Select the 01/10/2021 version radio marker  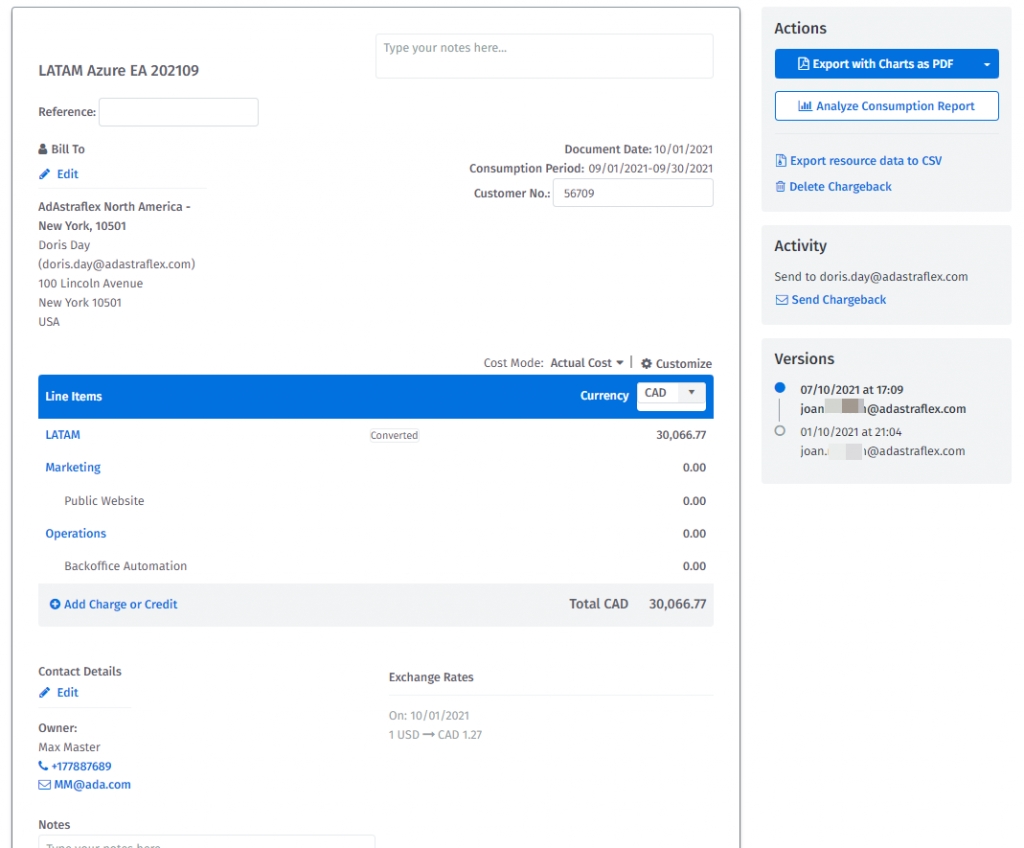[780, 431]
